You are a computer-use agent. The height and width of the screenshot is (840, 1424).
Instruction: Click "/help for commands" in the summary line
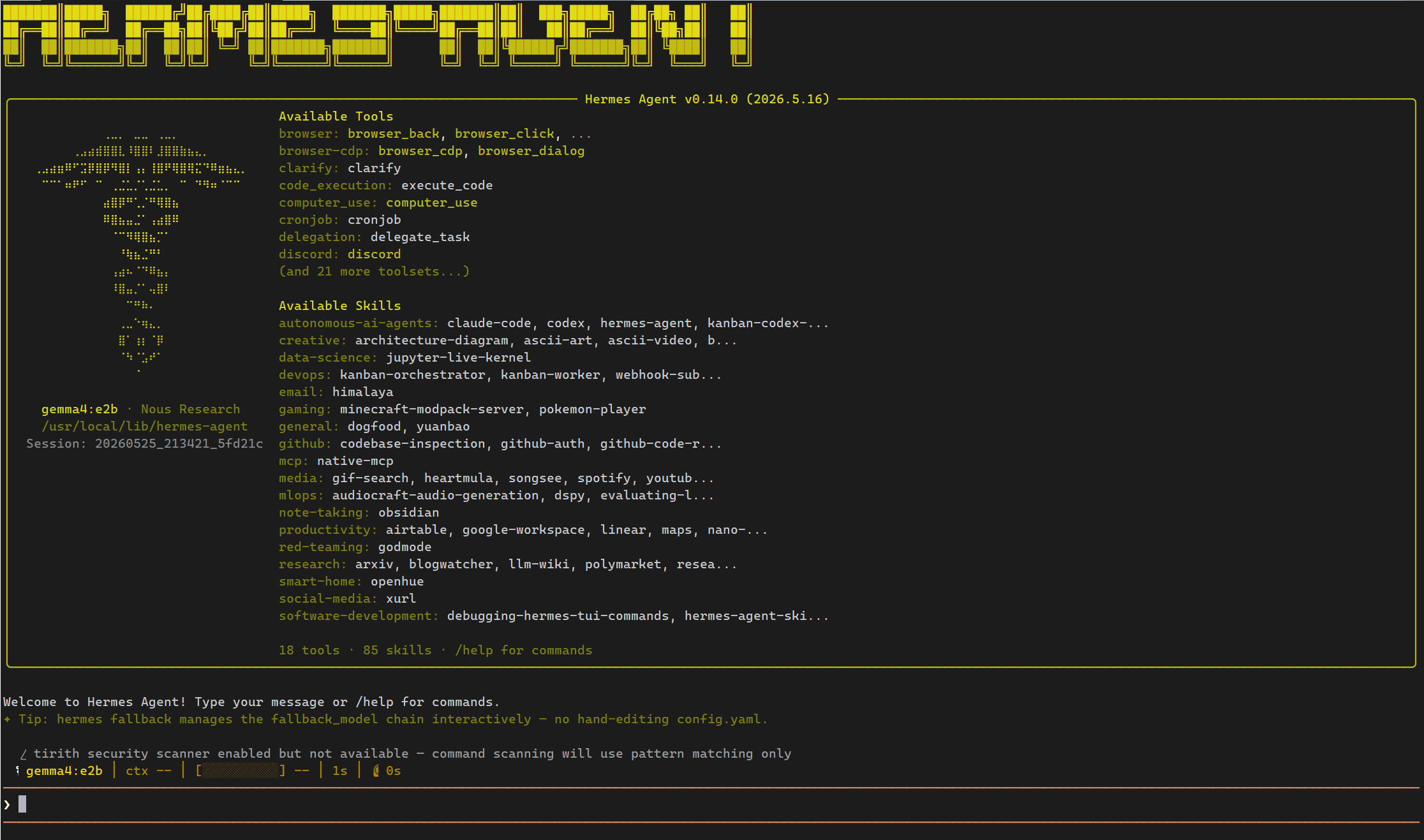[x=524, y=650]
